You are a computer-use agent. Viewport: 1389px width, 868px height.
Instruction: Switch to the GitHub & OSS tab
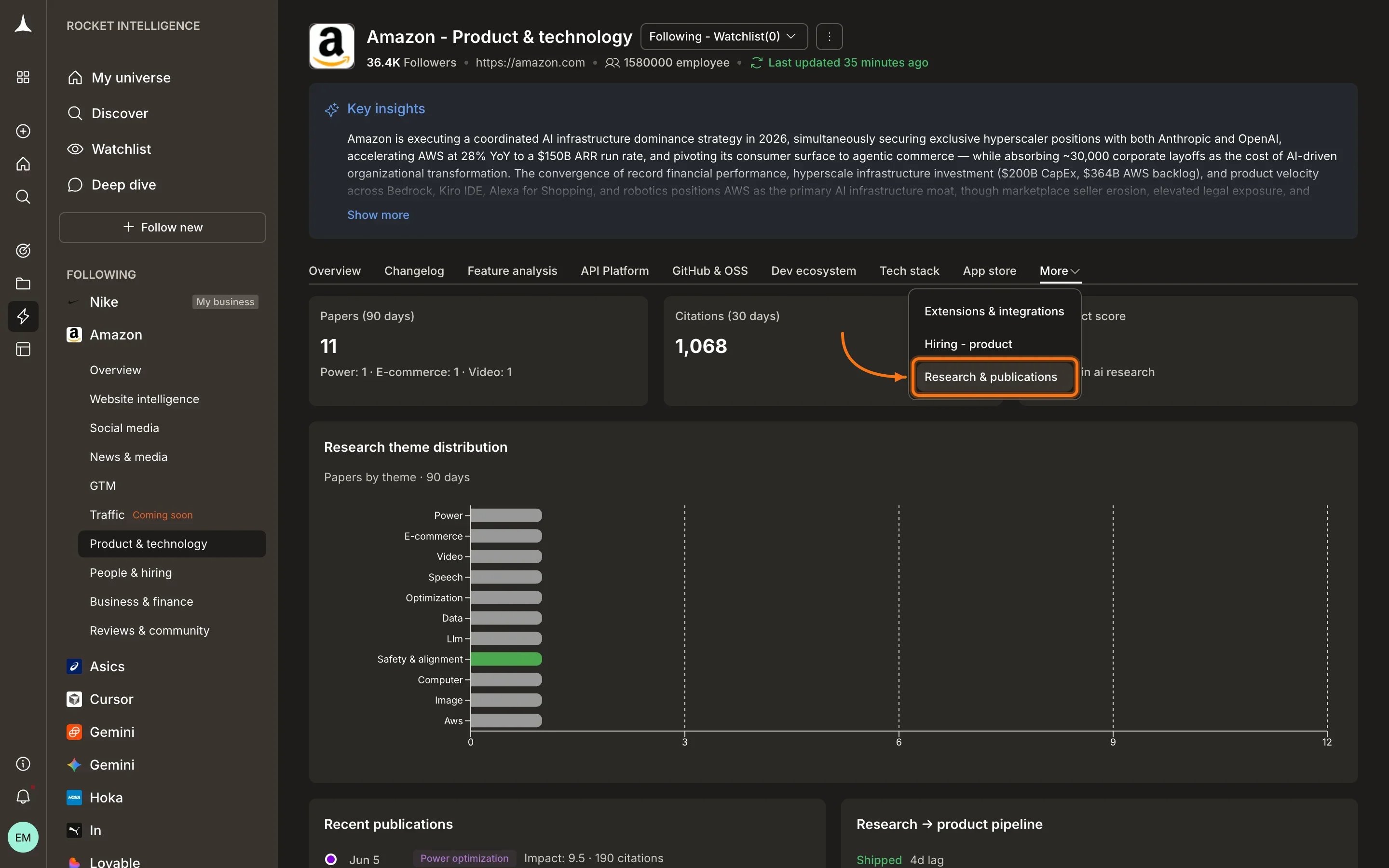(x=710, y=271)
